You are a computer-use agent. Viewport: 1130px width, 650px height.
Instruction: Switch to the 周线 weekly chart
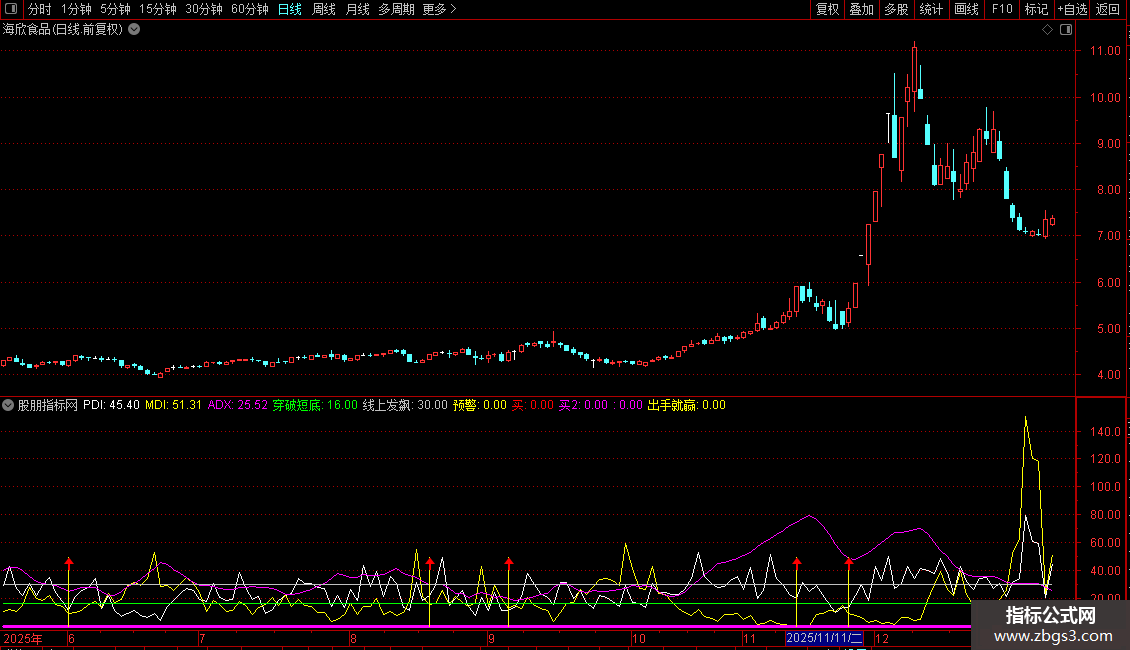[x=324, y=9]
